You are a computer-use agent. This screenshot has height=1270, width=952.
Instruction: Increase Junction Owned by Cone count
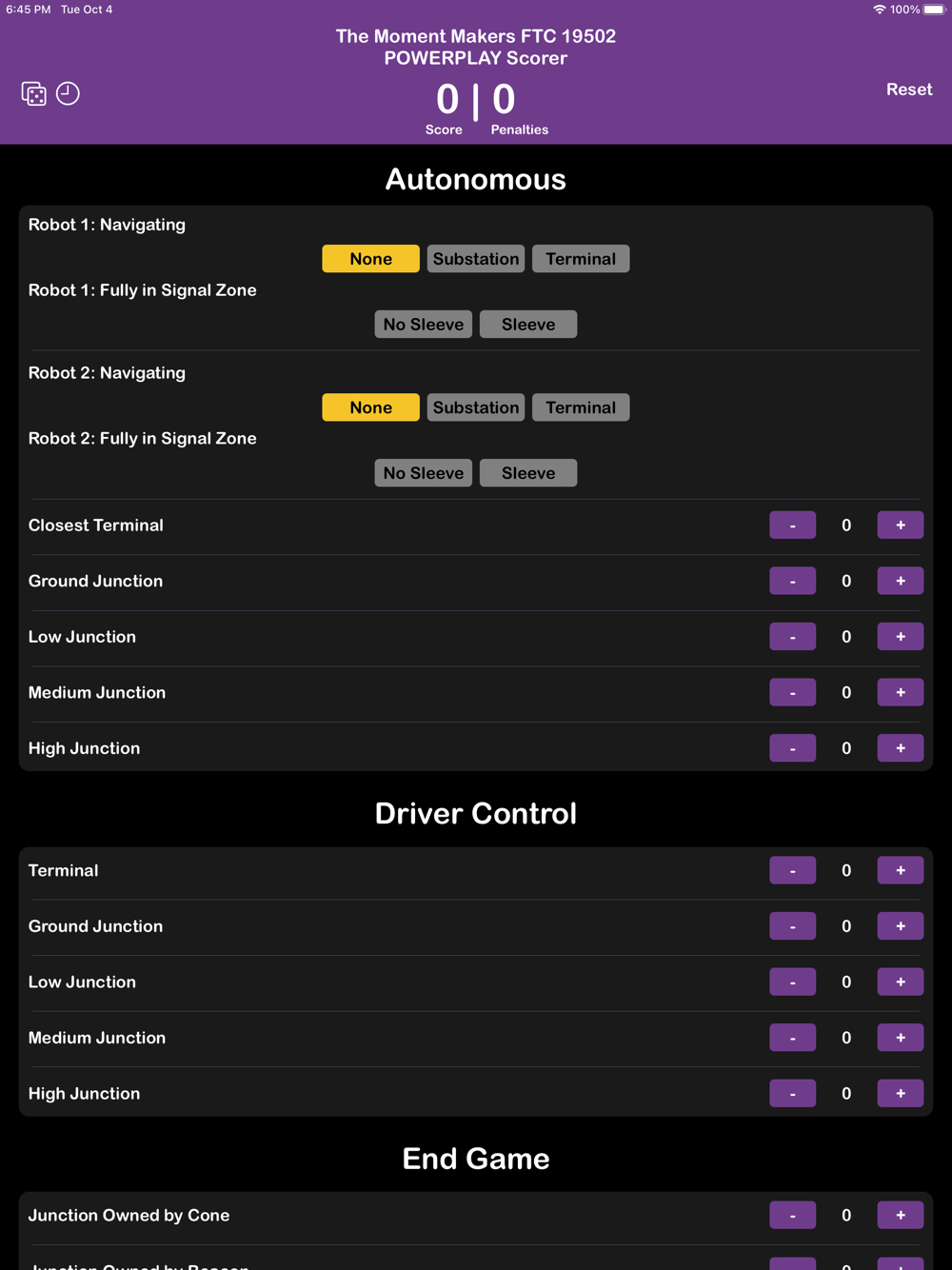click(901, 1216)
